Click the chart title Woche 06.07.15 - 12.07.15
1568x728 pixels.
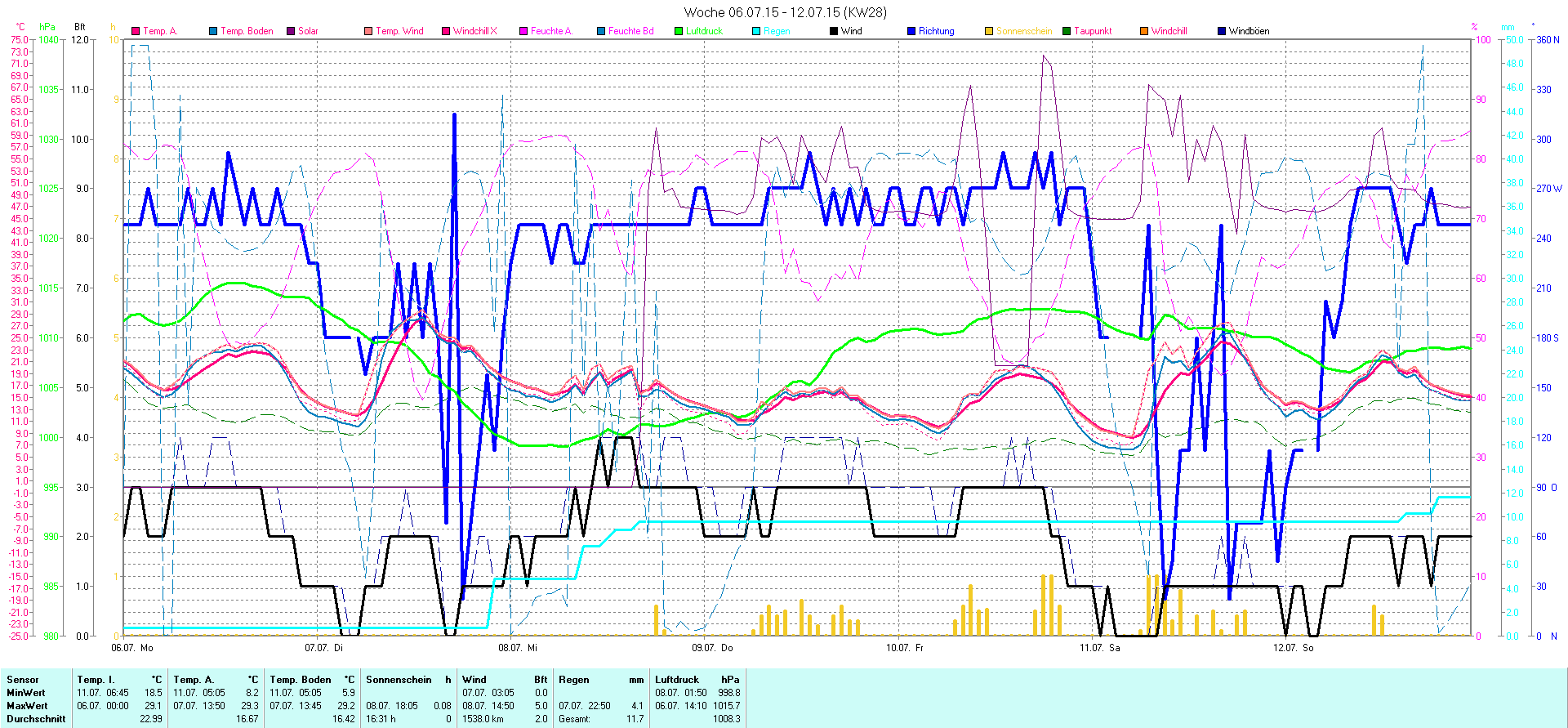point(784,12)
